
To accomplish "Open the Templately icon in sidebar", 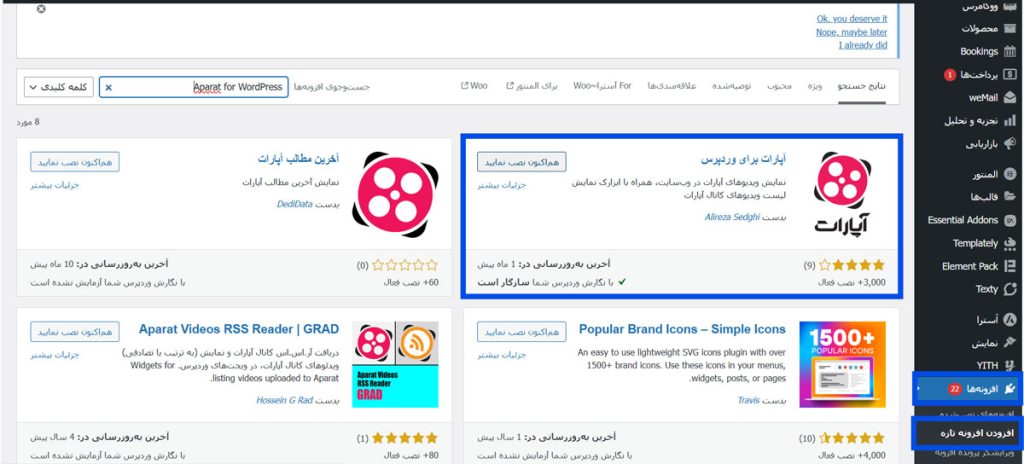I will pyautogui.click(x=1009, y=243).
